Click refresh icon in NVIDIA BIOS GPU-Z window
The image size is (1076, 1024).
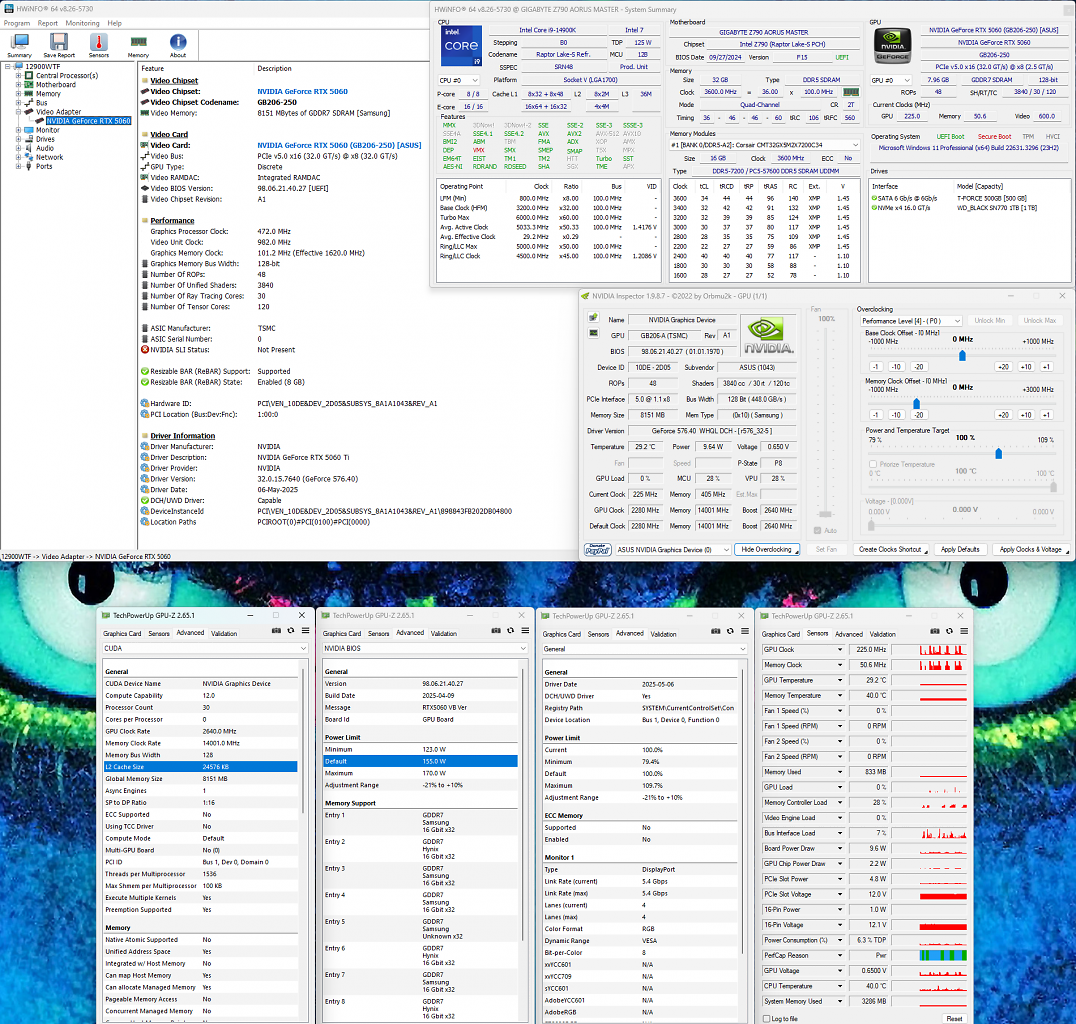511,631
